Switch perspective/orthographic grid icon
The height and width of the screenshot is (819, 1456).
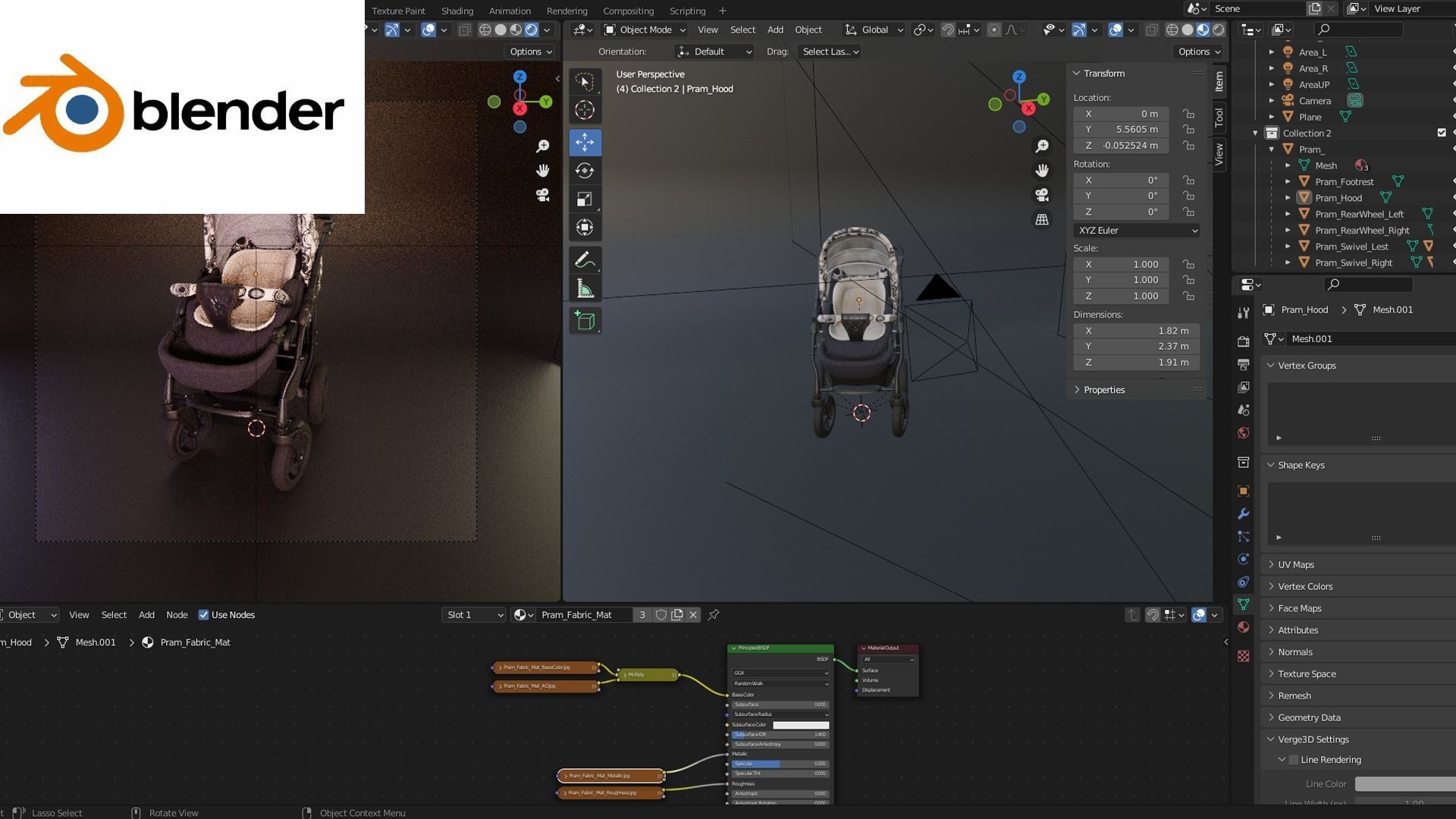[1042, 219]
